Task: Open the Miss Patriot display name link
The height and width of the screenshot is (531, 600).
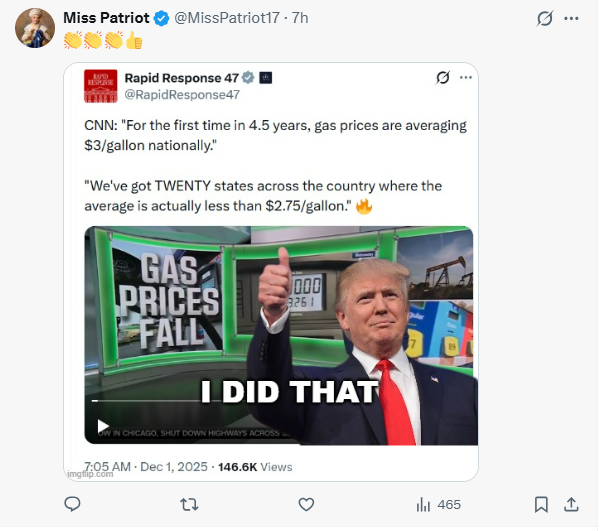Action: 106,18
